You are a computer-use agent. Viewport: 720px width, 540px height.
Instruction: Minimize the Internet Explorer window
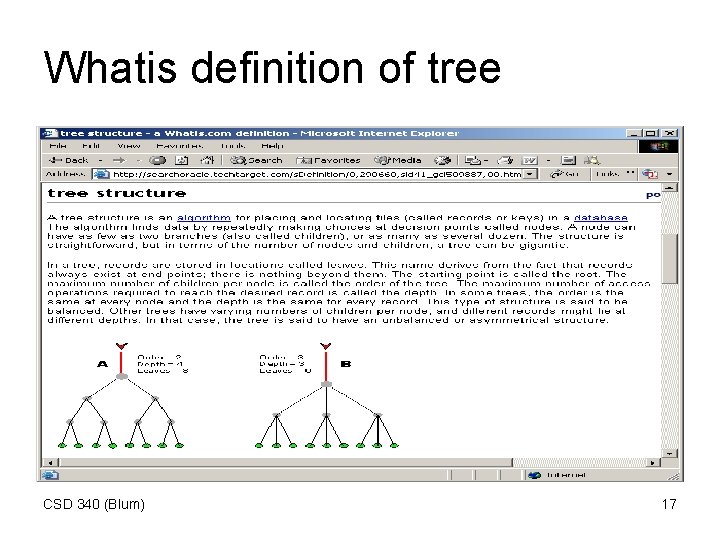pyautogui.click(x=634, y=134)
